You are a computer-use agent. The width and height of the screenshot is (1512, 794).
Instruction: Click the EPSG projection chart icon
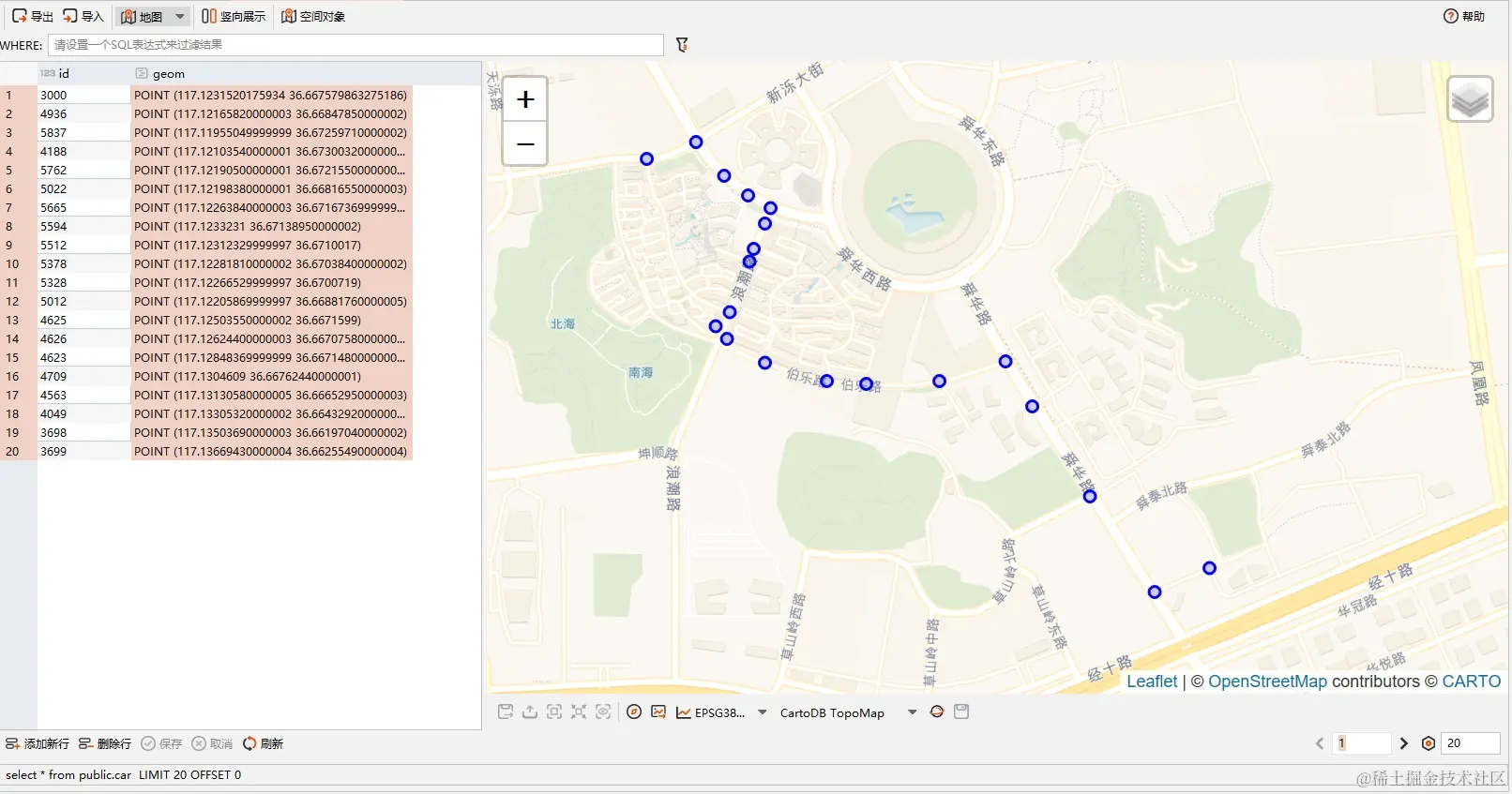pyautogui.click(x=684, y=712)
